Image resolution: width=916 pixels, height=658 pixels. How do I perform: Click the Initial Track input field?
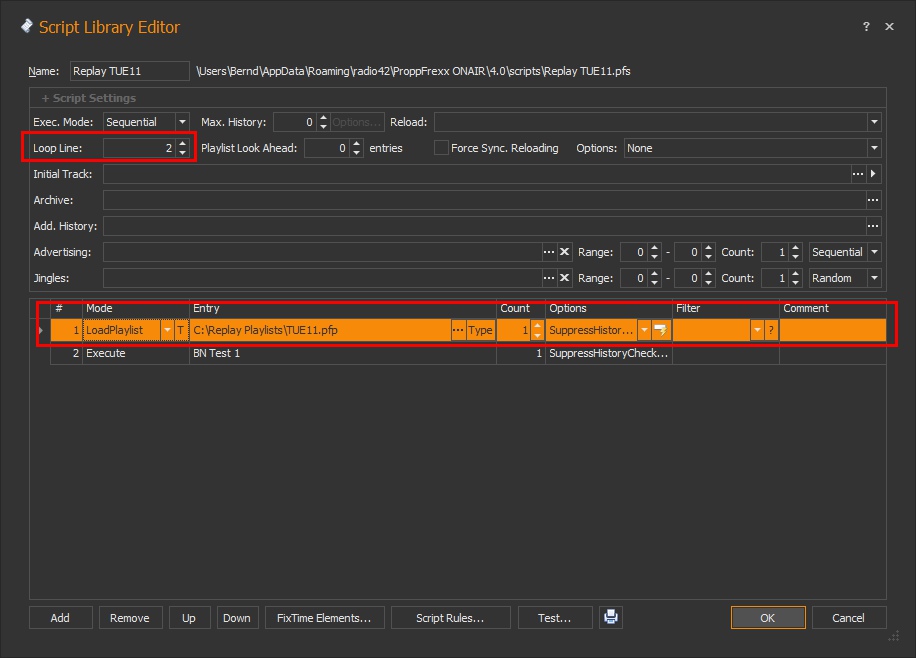tap(477, 174)
